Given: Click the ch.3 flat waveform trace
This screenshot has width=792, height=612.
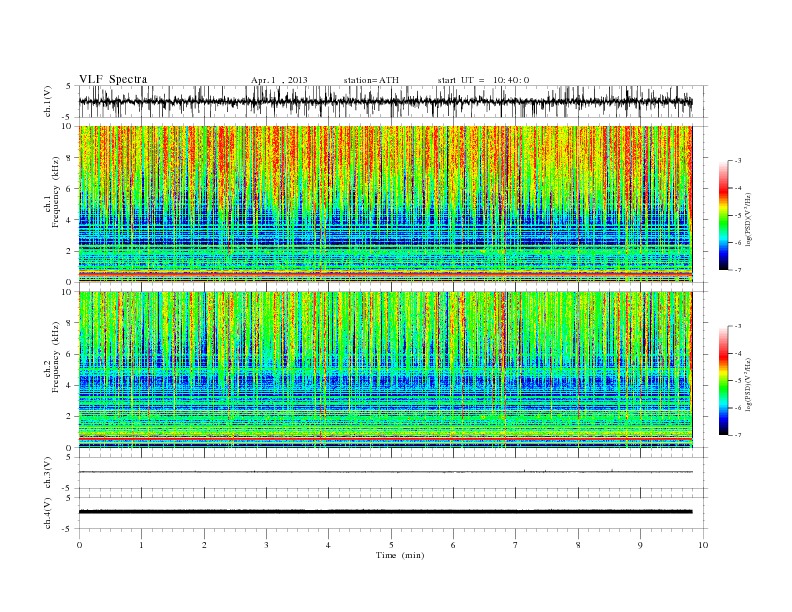Looking at the screenshot, I should tap(385, 472).
